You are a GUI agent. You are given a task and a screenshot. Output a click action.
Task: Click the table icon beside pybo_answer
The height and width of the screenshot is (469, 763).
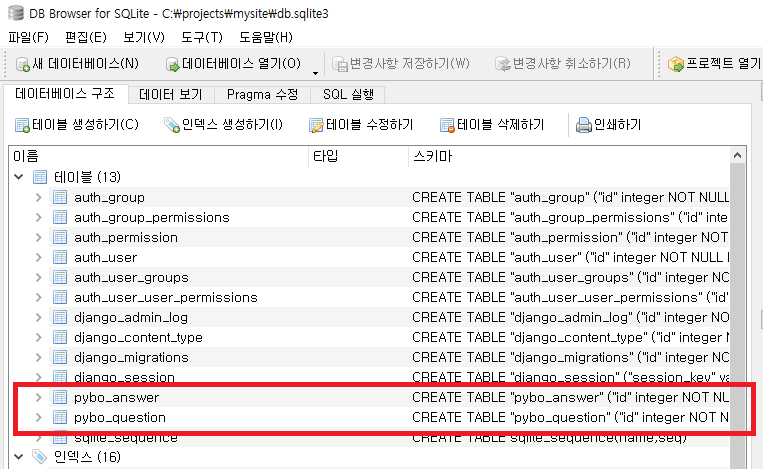coord(60,397)
